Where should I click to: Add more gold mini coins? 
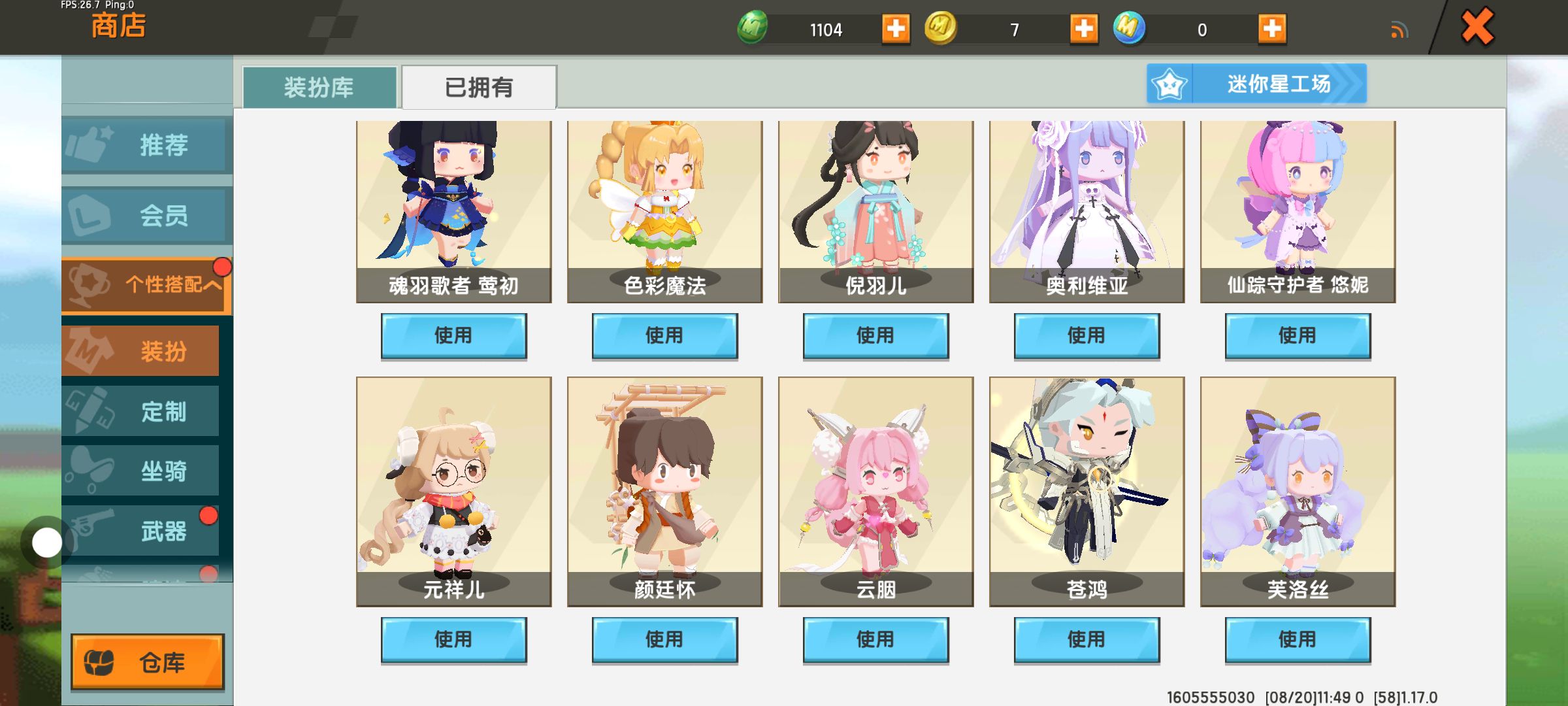pos(1084,29)
